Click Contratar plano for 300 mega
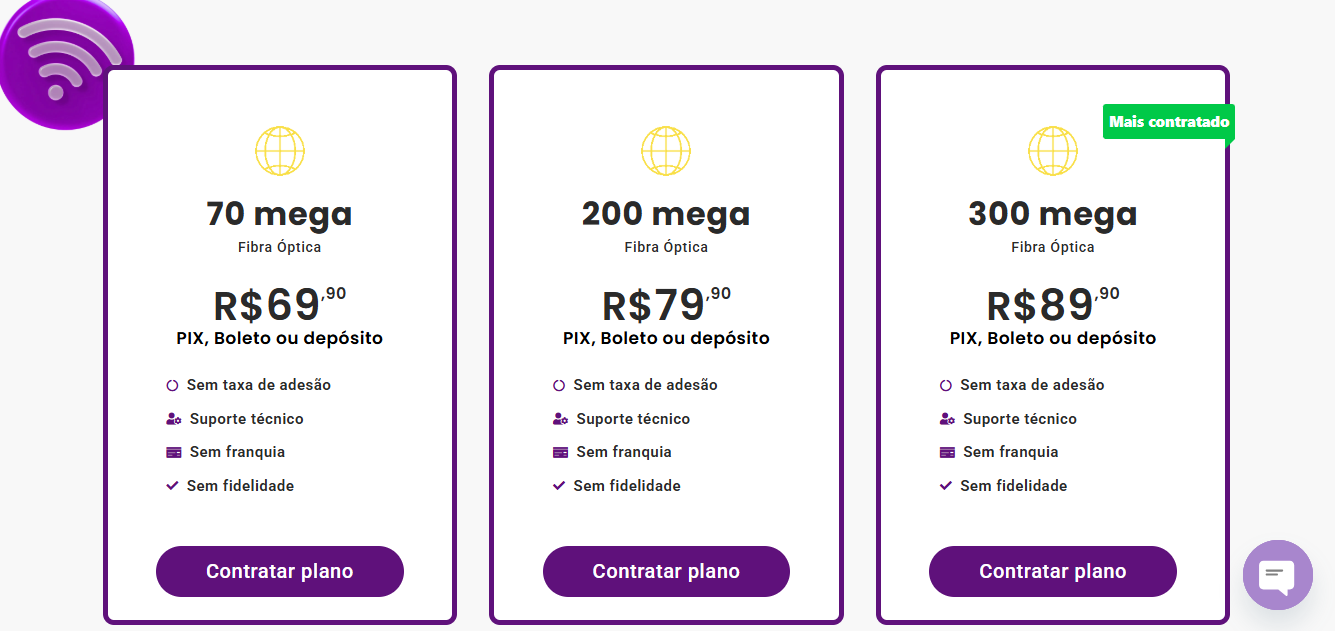This screenshot has height=631, width=1335. coord(1053,572)
